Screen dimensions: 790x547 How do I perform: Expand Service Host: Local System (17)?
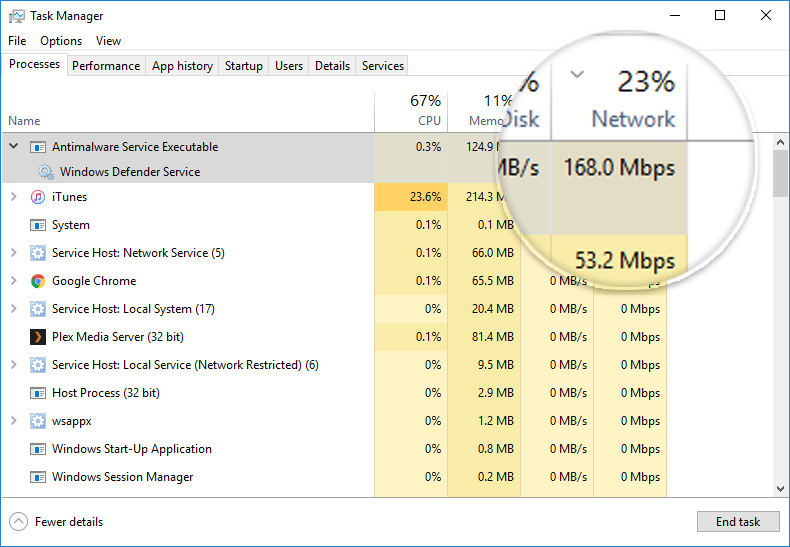[14, 308]
